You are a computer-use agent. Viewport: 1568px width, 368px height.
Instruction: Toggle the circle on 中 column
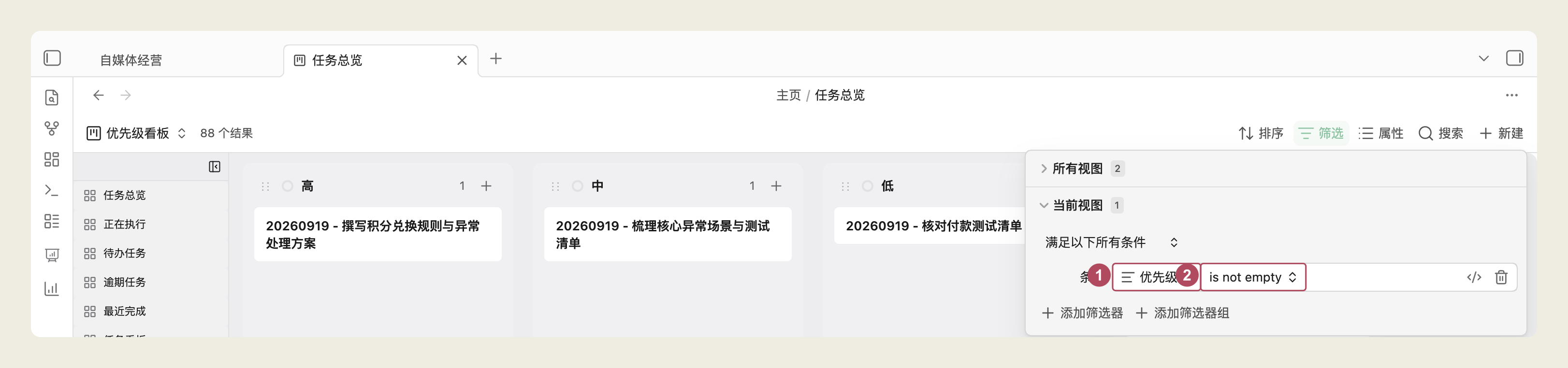(577, 186)
